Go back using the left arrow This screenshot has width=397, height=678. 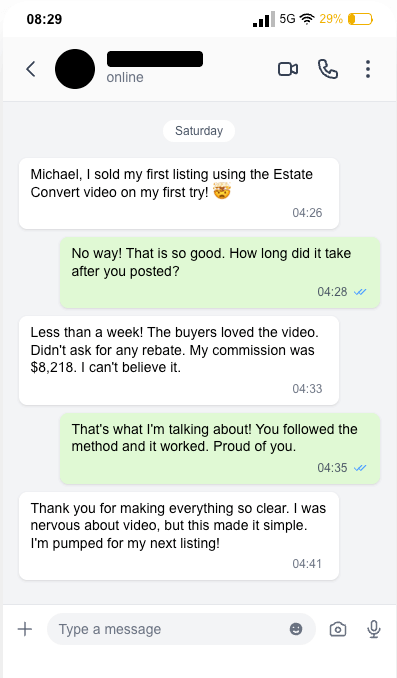coord(31,69)
